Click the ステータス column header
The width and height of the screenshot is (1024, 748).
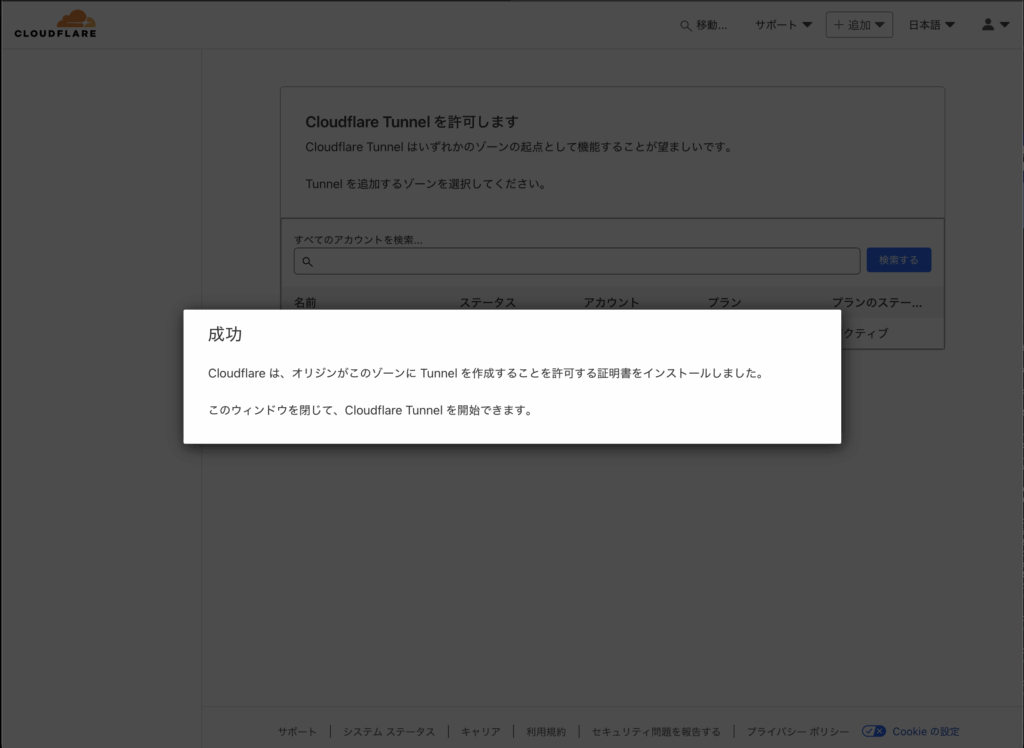488,302
